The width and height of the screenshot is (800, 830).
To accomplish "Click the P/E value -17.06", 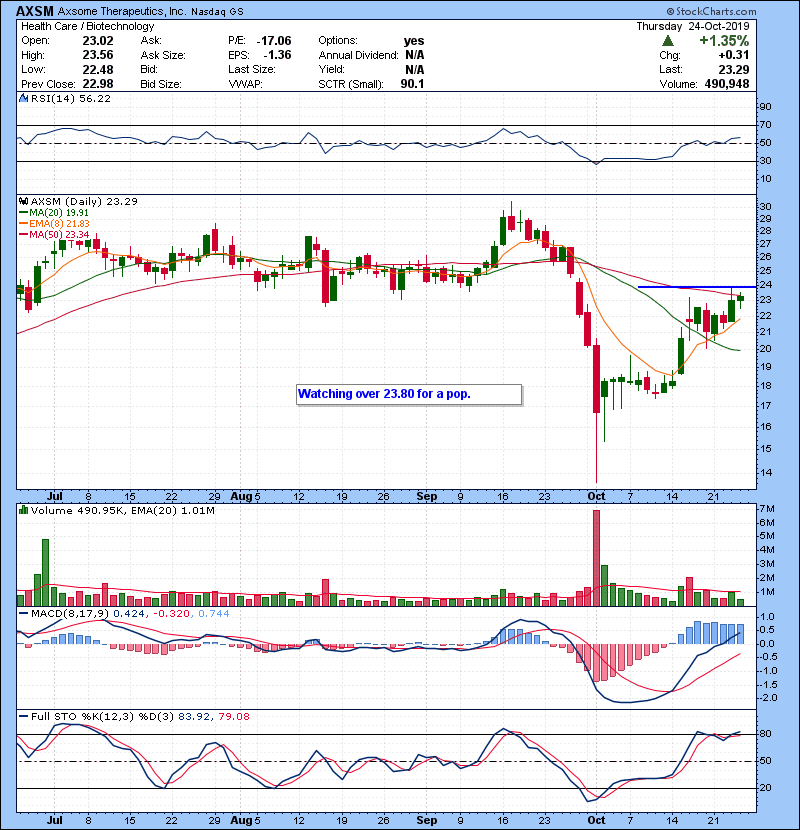I will [274, 41].
